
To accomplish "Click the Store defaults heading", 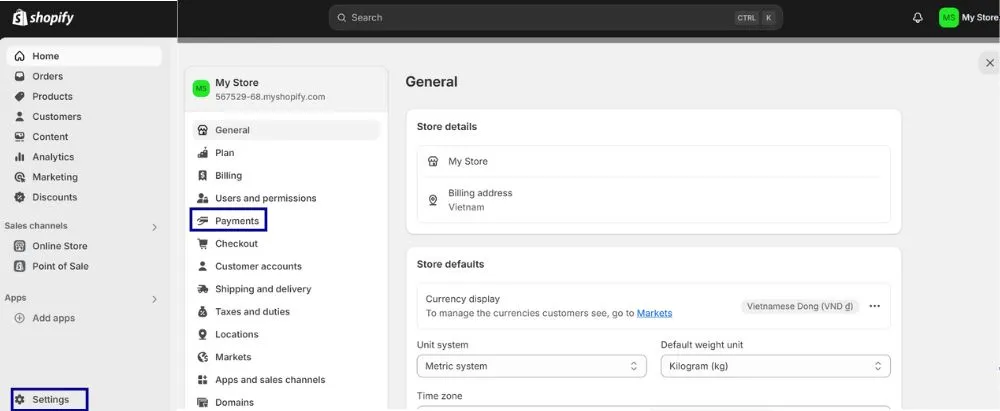I will click(x=450, y=264).
